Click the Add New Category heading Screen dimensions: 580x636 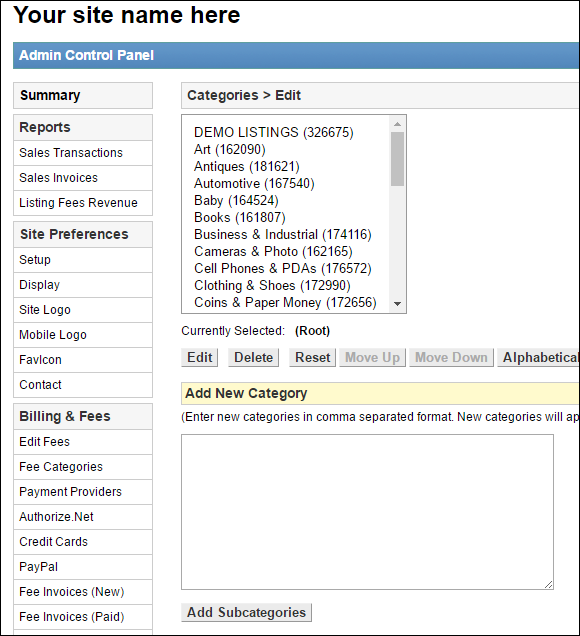[246, 393]
